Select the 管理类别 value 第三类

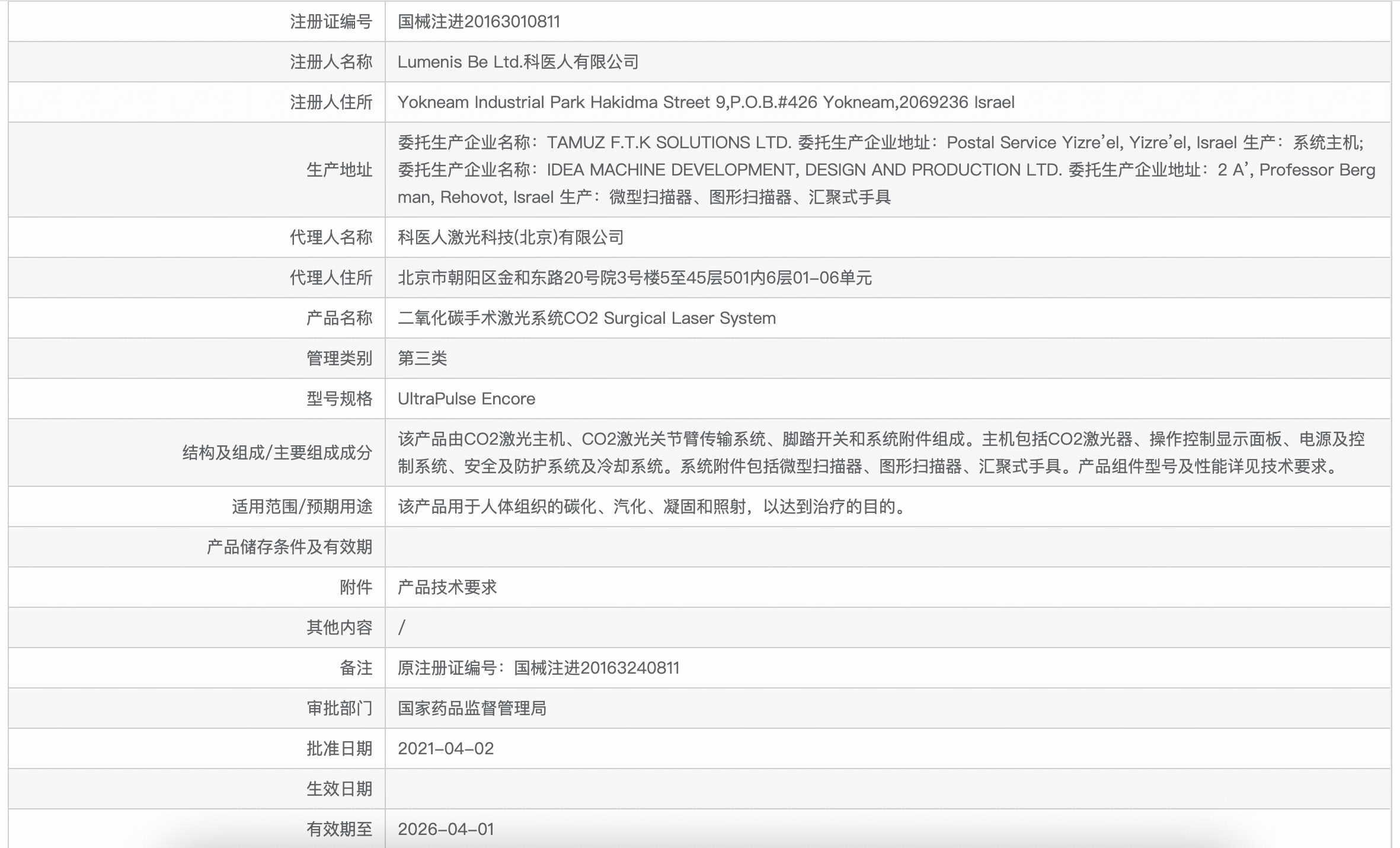pyautogui.click(x=423, y=358)
